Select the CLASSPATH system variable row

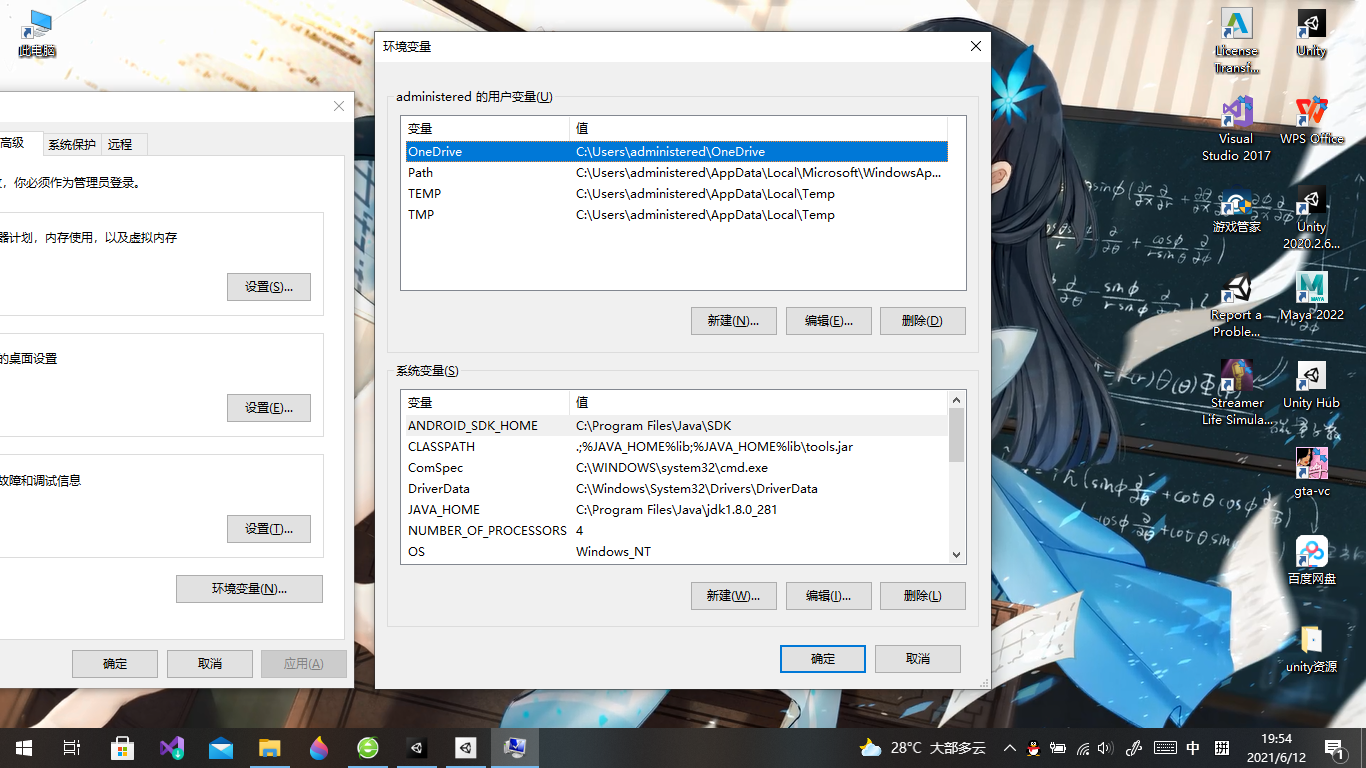[x=675, y=447]
